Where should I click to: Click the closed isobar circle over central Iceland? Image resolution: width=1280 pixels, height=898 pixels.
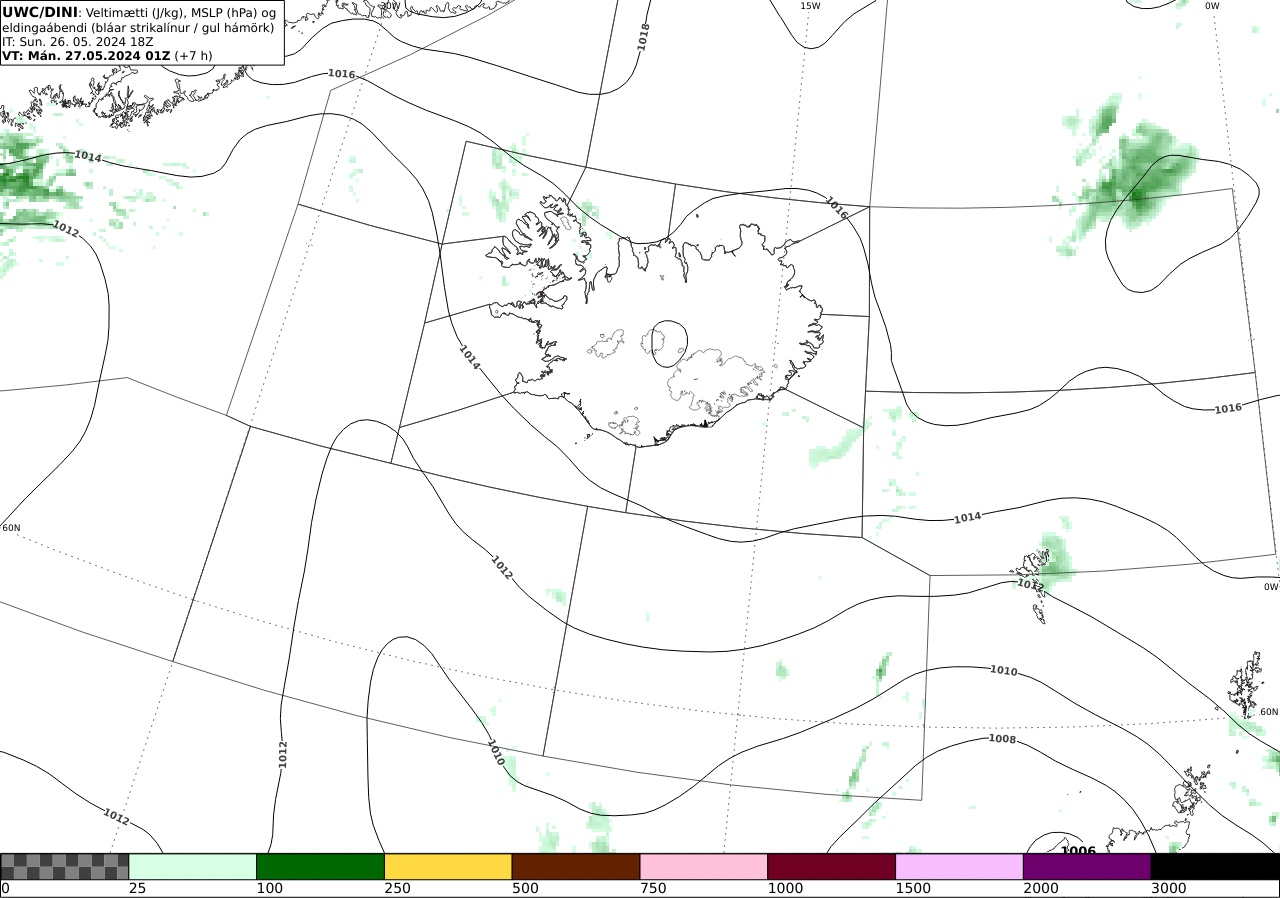click(669, 343)
